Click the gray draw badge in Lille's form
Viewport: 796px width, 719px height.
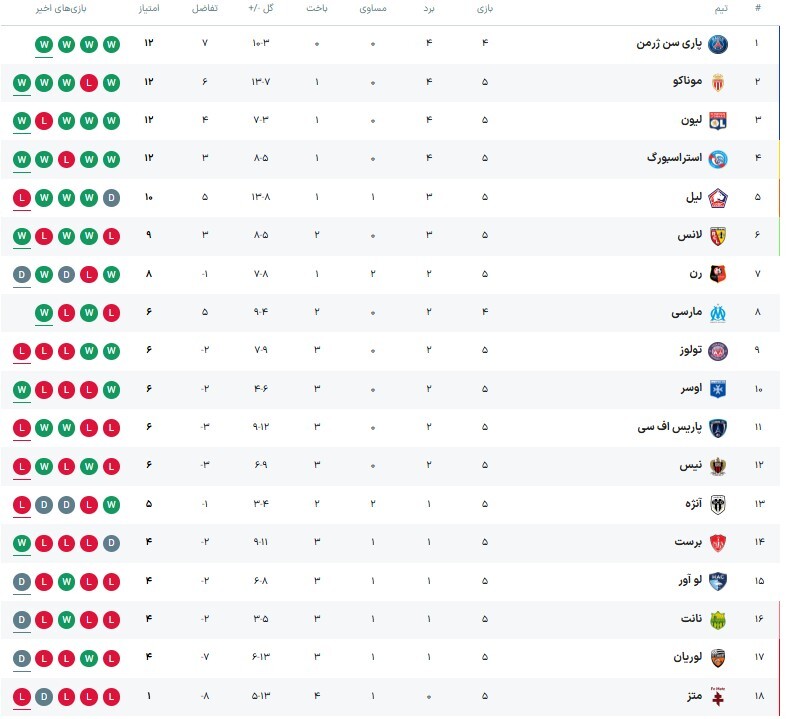[x=110, y=198]
